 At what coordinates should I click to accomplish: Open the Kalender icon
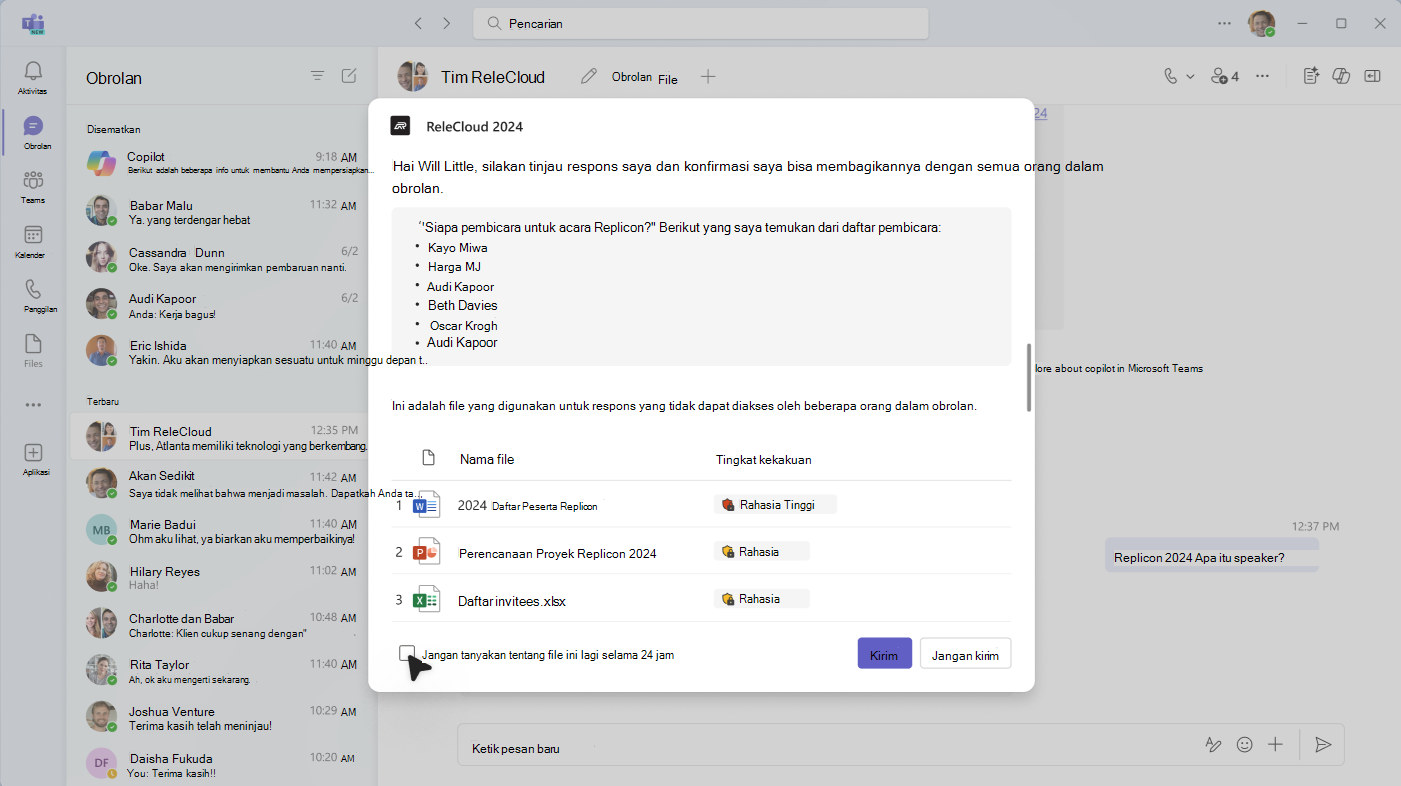(x=33, y=235)
